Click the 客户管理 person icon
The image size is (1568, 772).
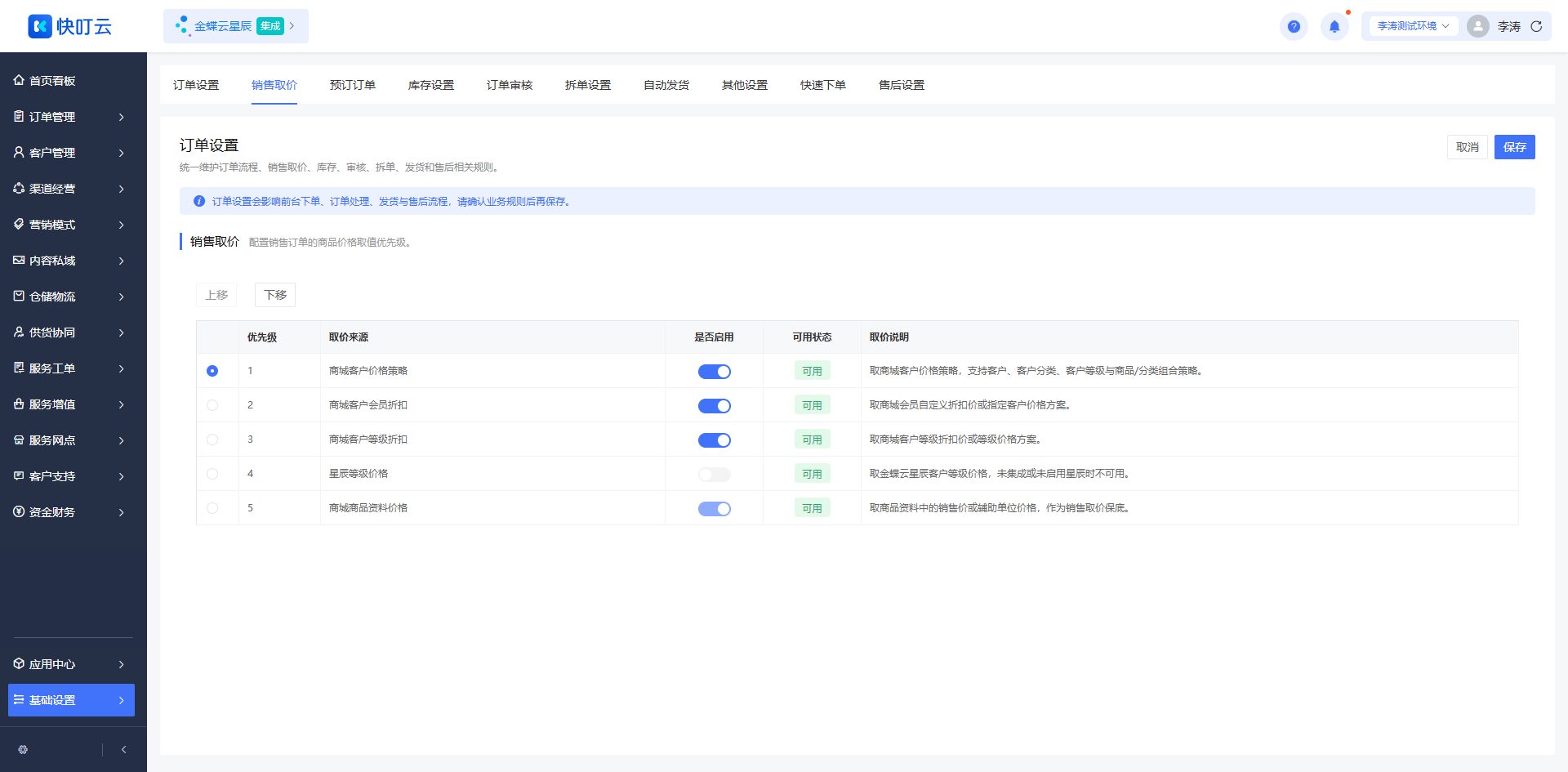click(x=19, y=152)
